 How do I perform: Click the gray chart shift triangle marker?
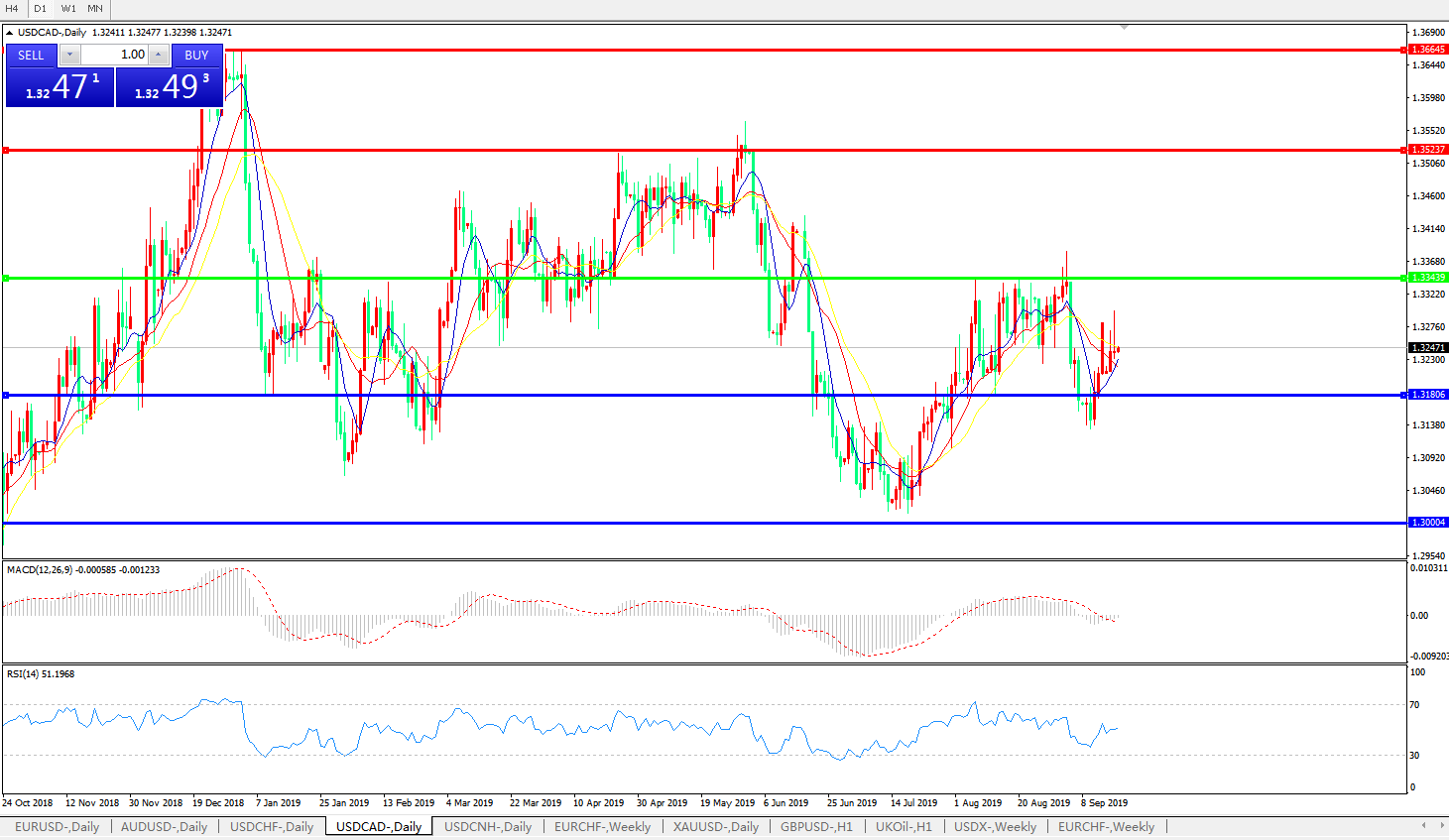click(x=1124, y=28)
